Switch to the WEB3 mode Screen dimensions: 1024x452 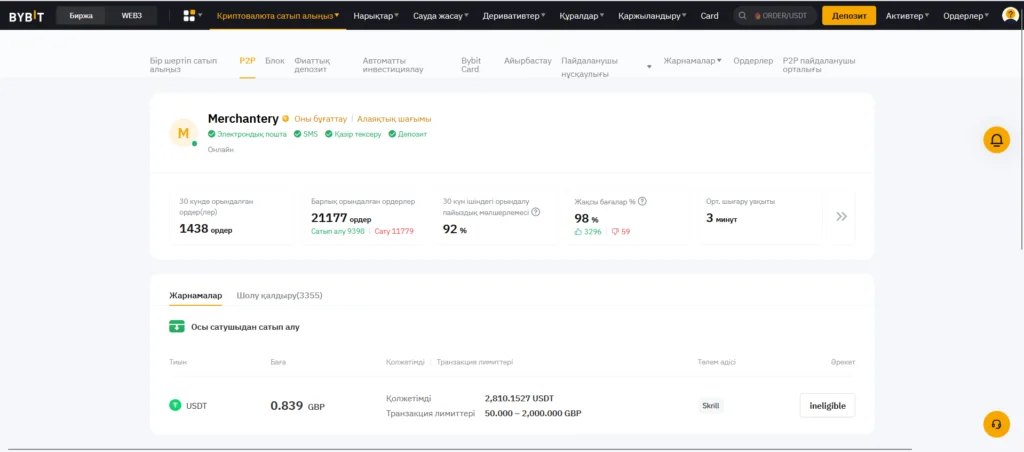click(132, 16)
